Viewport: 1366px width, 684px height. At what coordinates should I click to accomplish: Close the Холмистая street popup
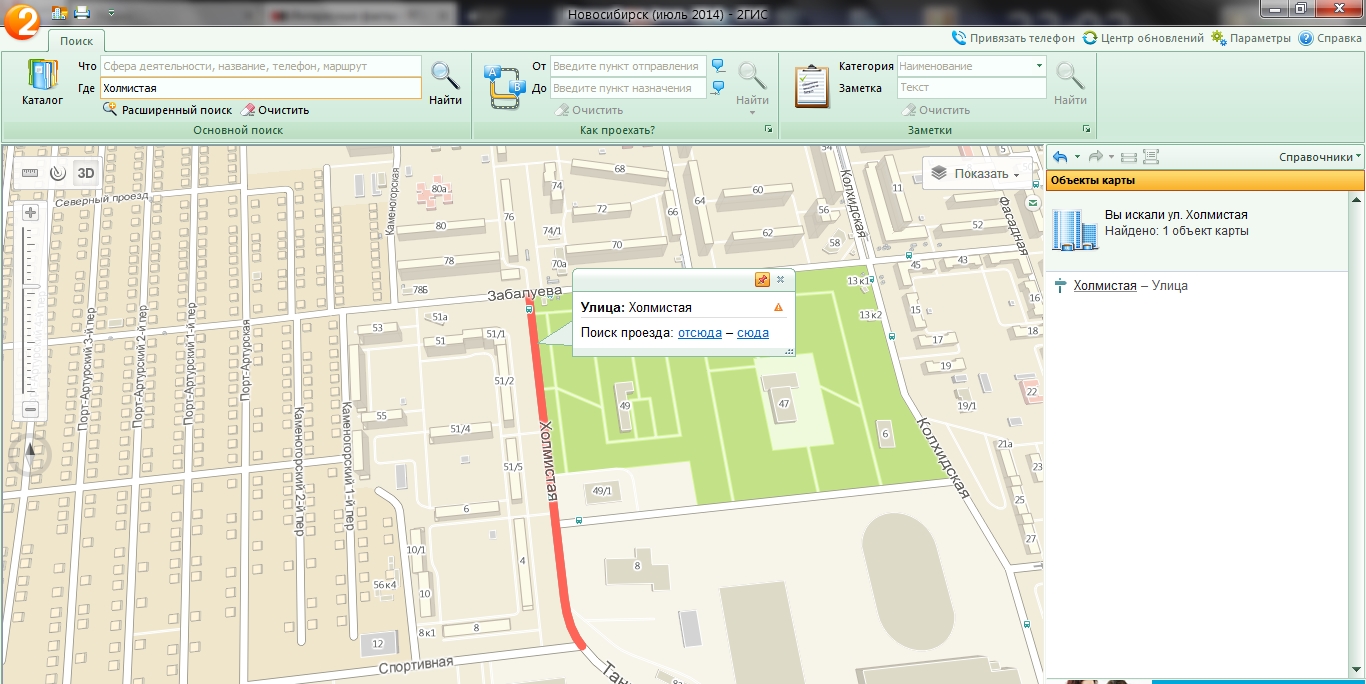pos(781,280)
